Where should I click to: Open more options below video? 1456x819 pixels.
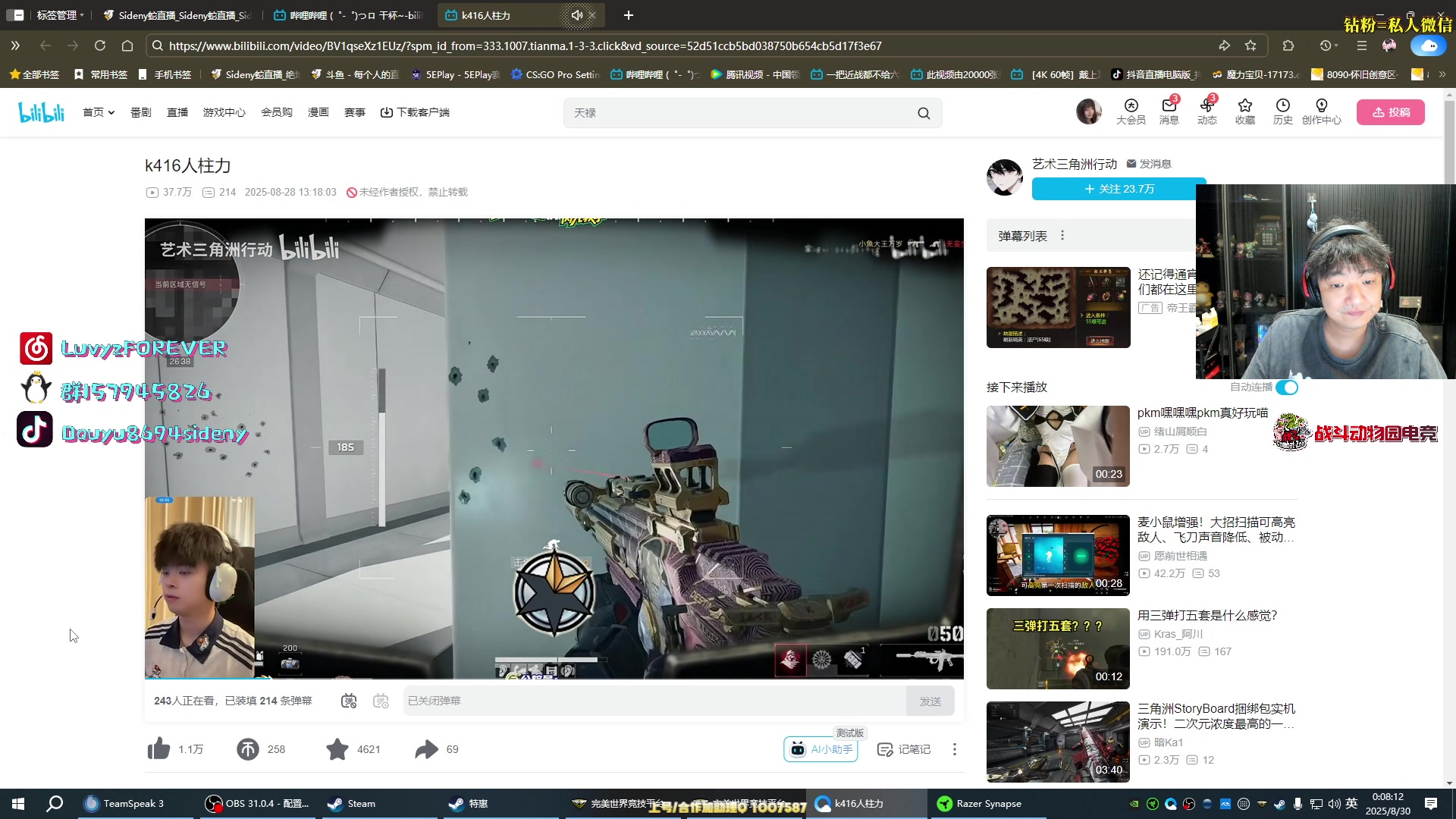954,749
